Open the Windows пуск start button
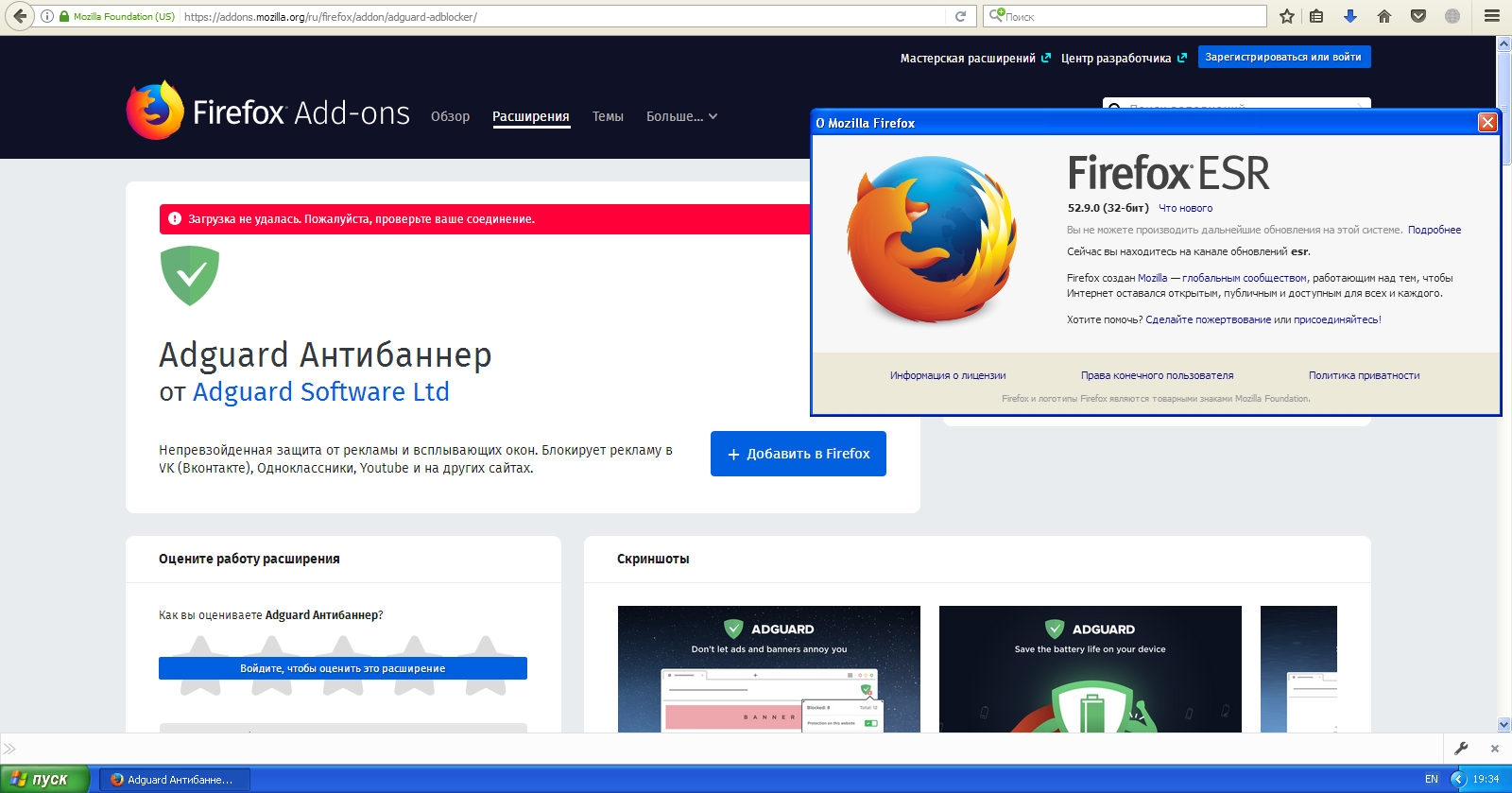This screenshot has height=793, width=1512. (44, 779)
